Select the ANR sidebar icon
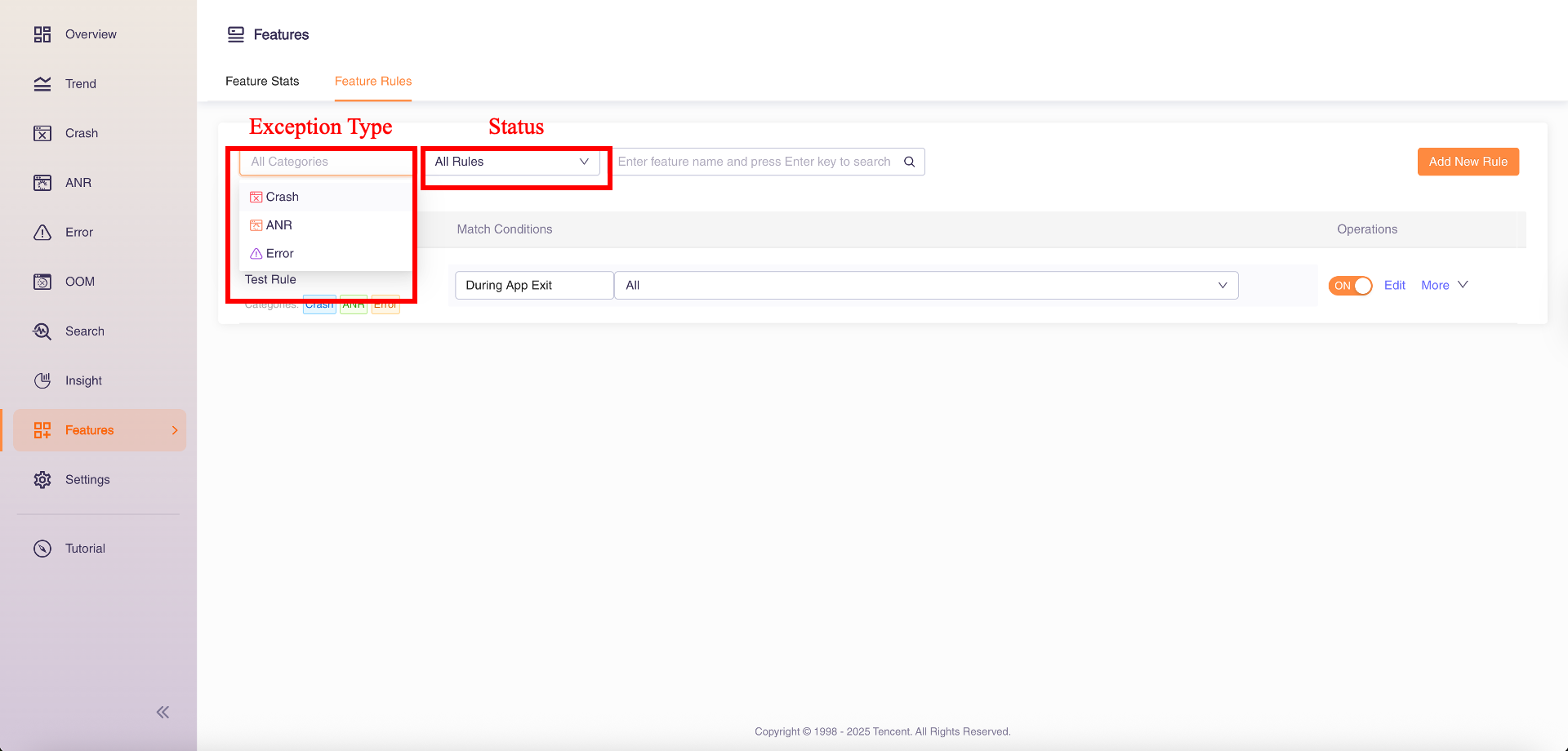 pyautogui.click(x=42, y=183)
